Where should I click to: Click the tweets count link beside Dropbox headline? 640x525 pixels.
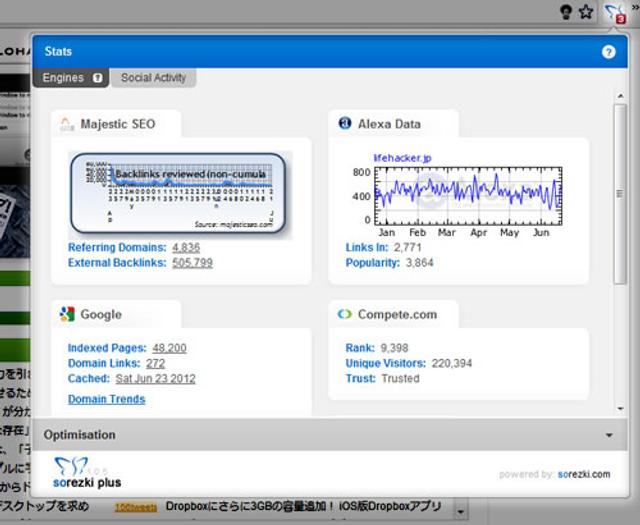[136, 508]
